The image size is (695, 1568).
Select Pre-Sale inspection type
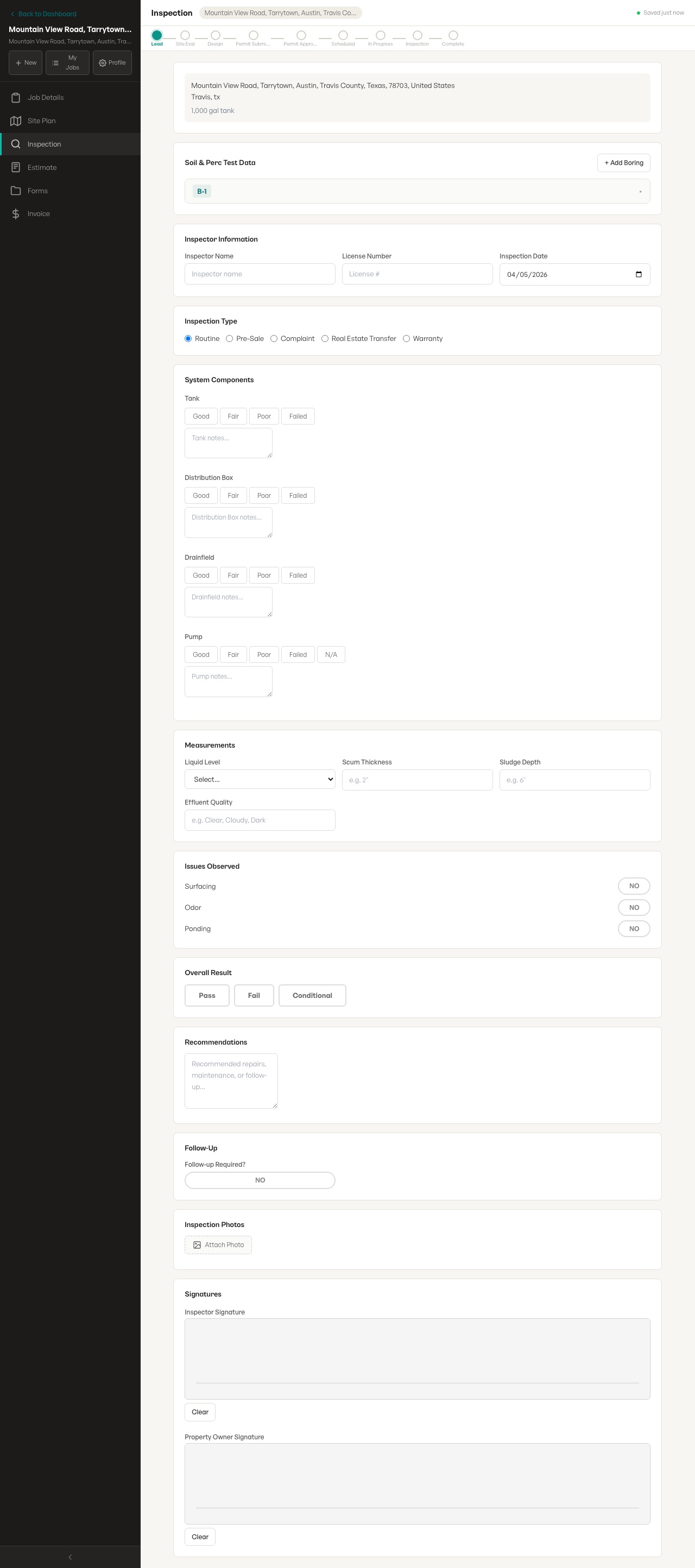click(x=230, y=338)
